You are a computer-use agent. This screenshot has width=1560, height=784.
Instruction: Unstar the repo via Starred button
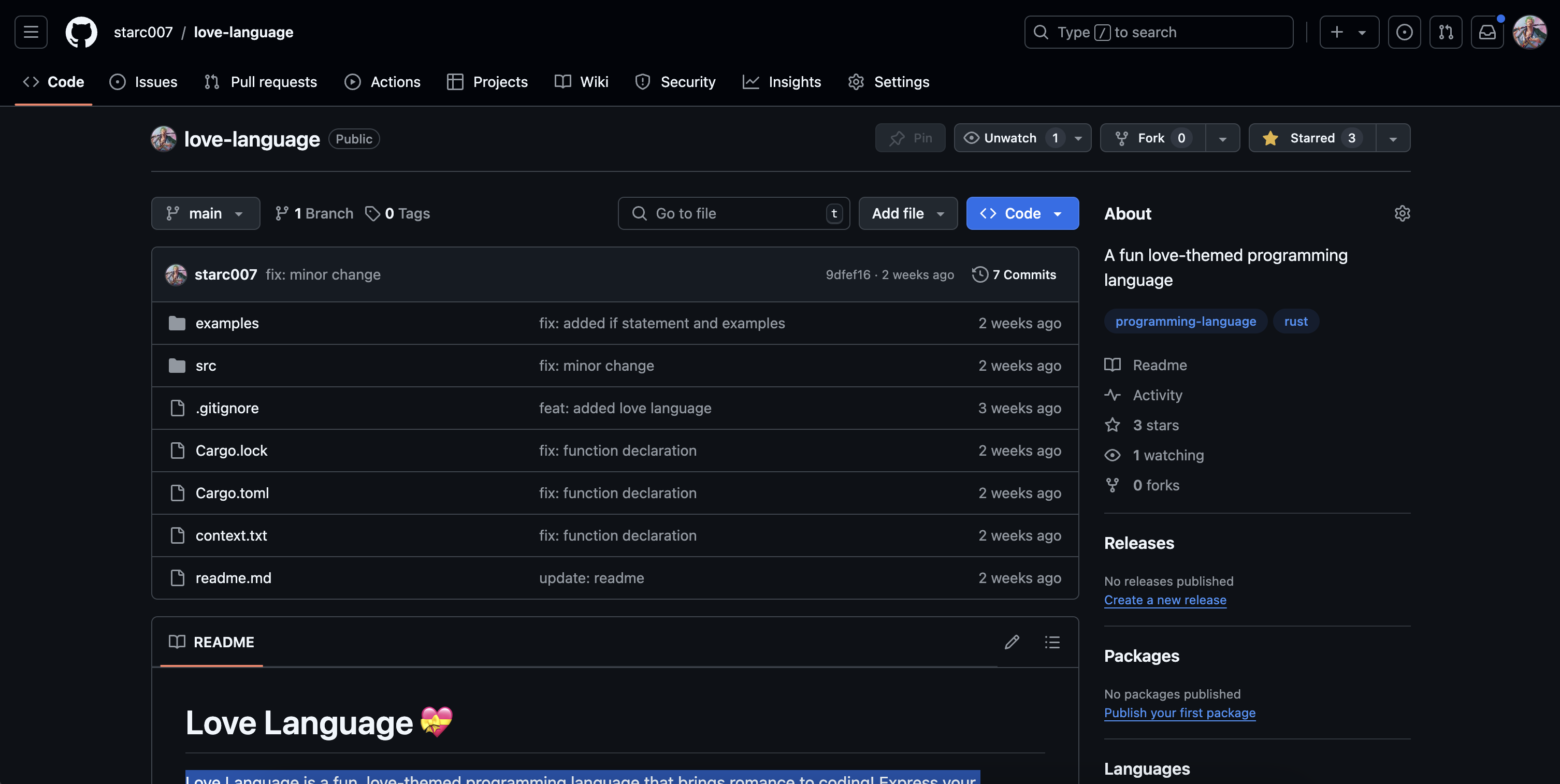1312,138
